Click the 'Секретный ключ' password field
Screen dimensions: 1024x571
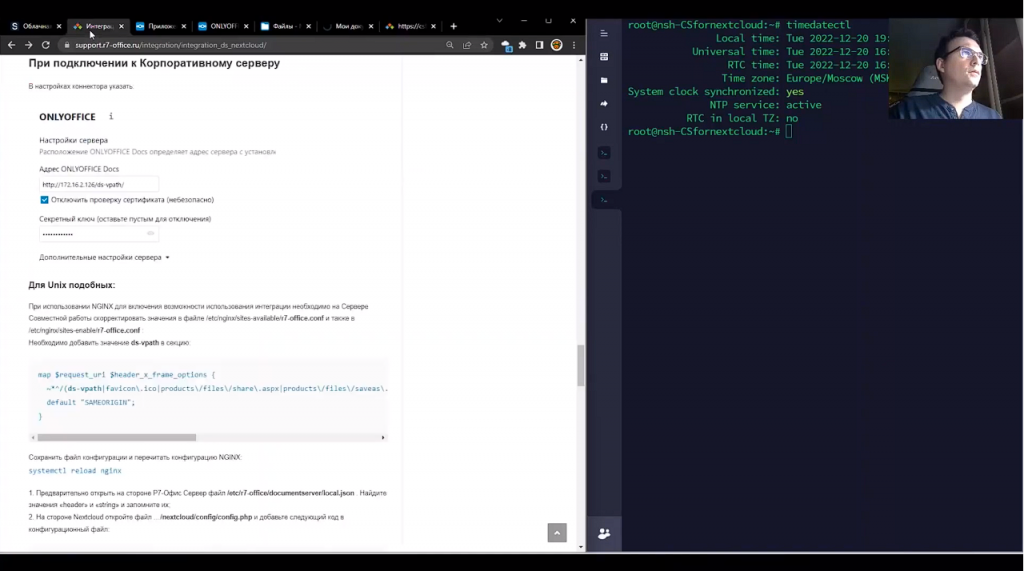pyautogui.click(x=99, y=234)
